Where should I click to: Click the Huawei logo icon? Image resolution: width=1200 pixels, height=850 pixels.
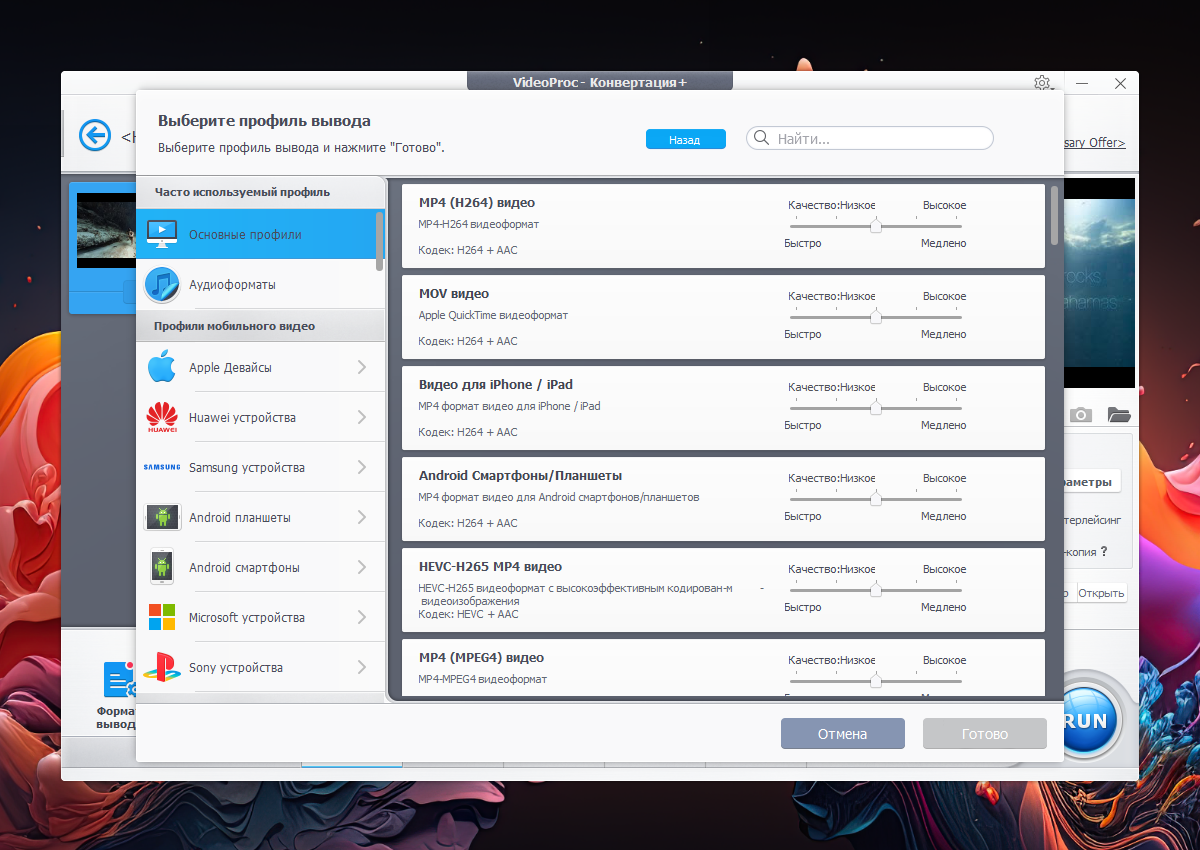coord(162,417)
